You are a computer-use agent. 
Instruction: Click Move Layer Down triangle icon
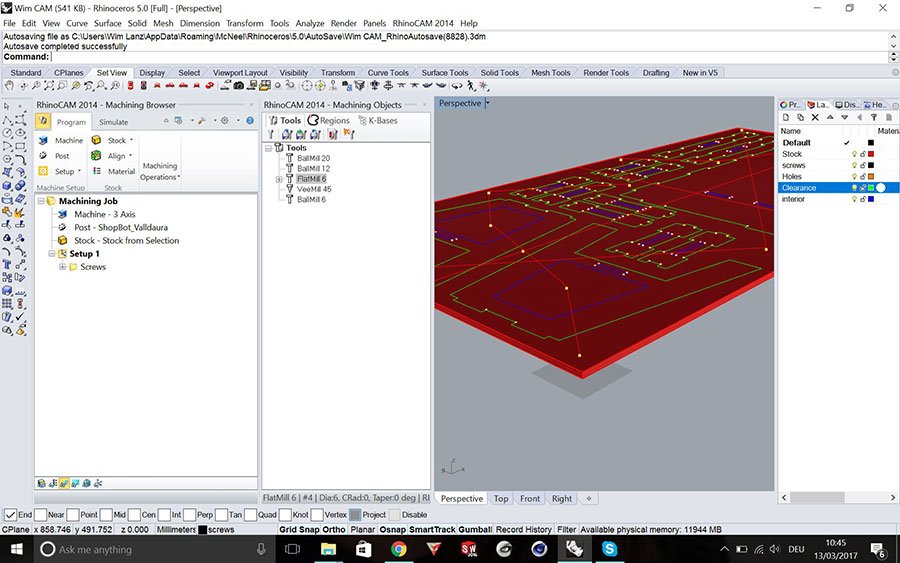845,118
